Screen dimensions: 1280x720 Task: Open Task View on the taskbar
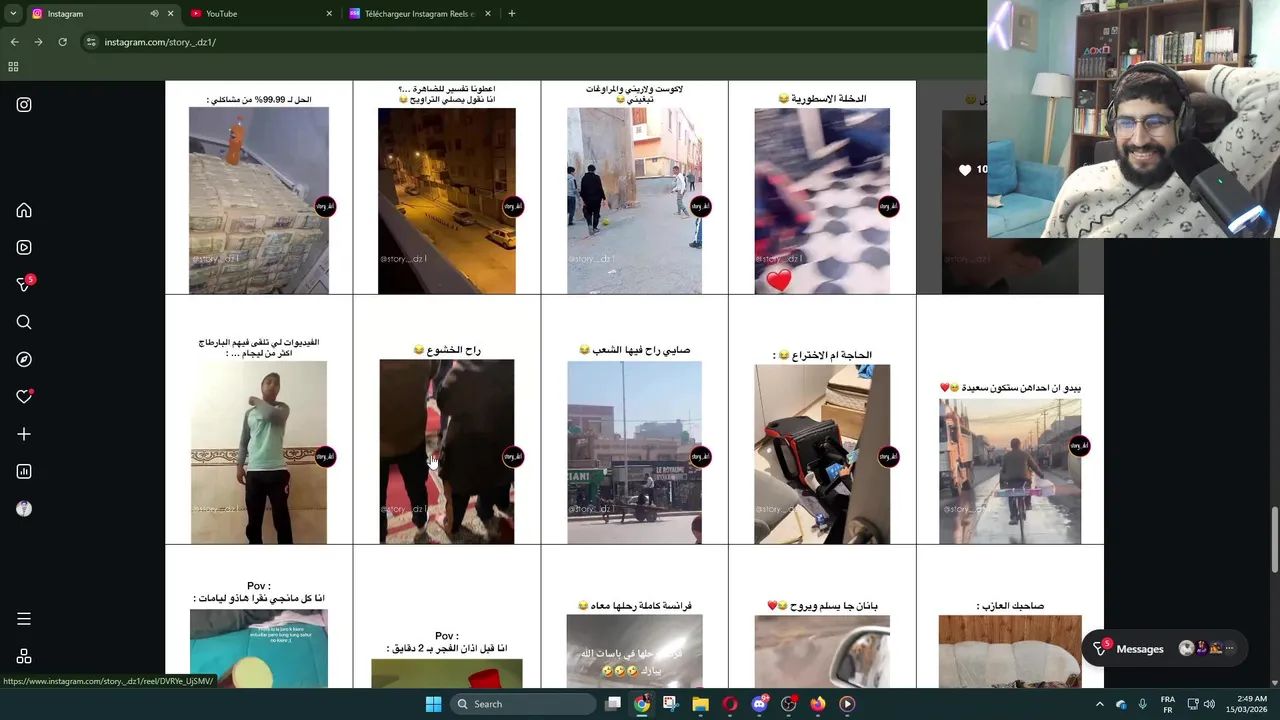(613, 704)
